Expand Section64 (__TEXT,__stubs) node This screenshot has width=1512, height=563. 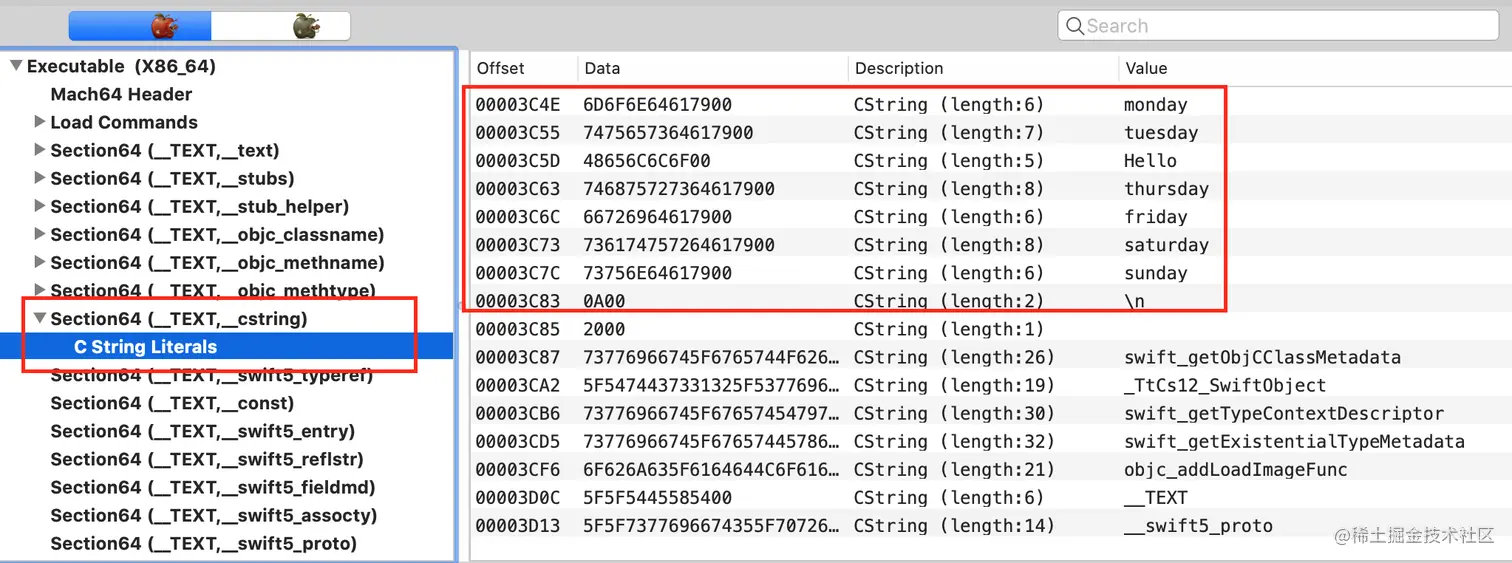(x=40, y=178)
